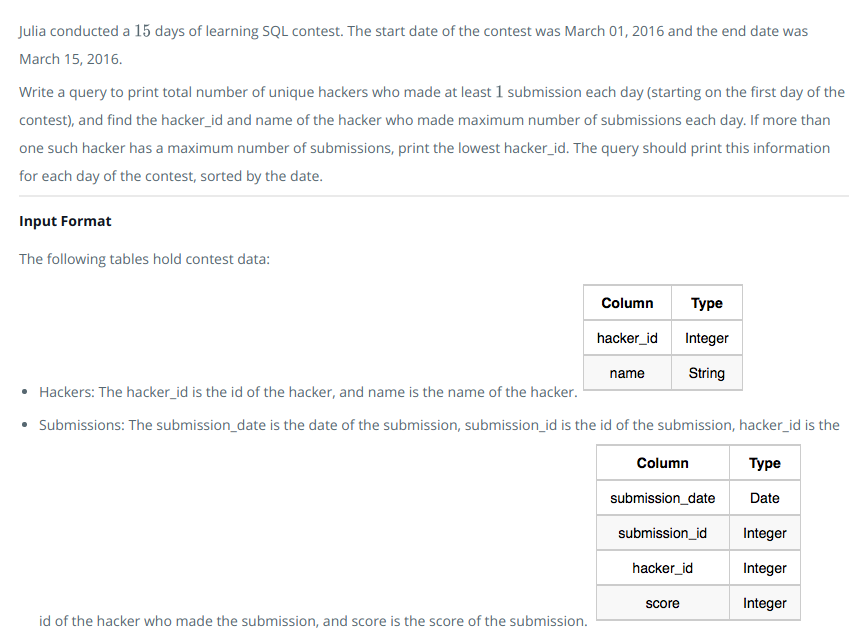The height and width of the screenshot is (641, 863).
Task: Click the Date type cell
Action: pos(764,498)
